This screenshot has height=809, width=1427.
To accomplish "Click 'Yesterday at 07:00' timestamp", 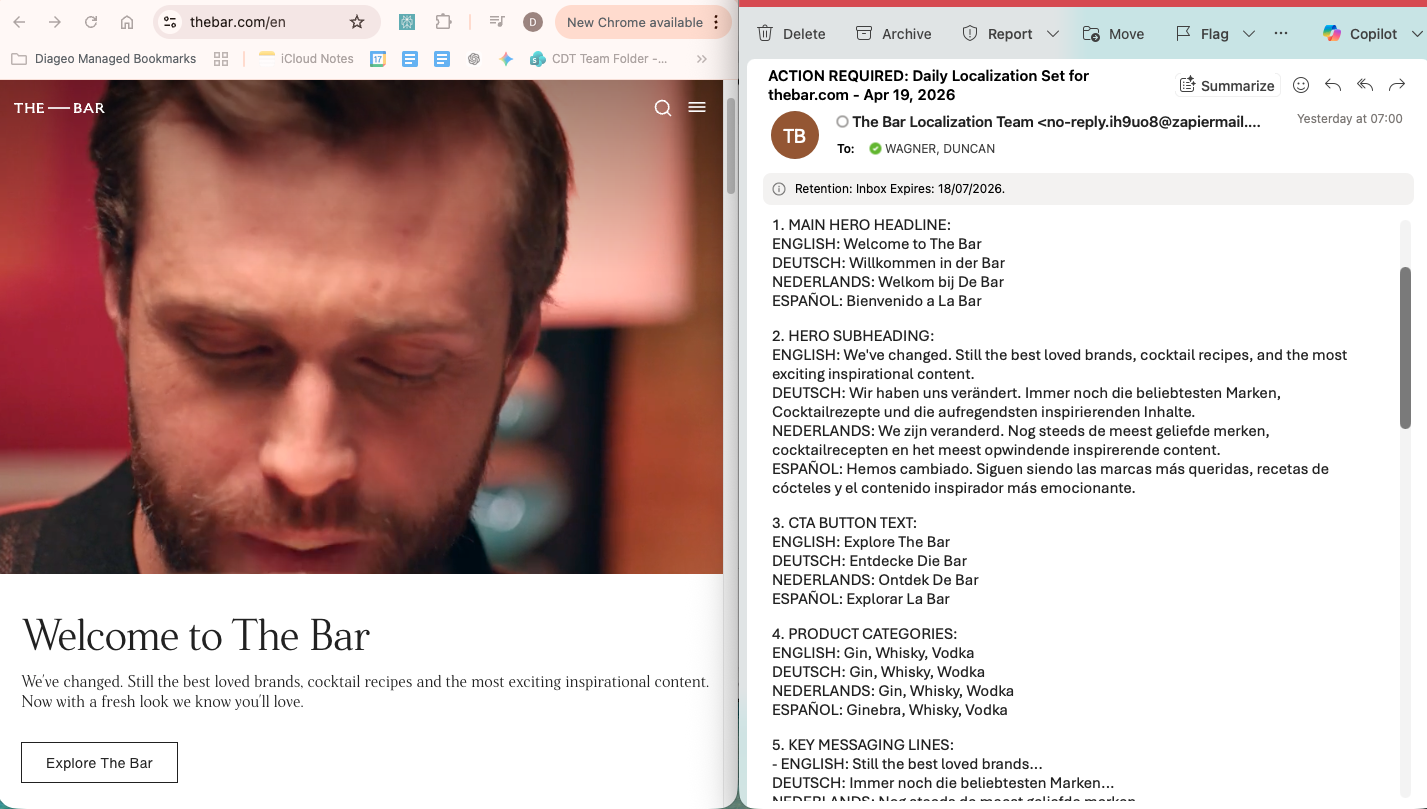I will point(1349,119).
